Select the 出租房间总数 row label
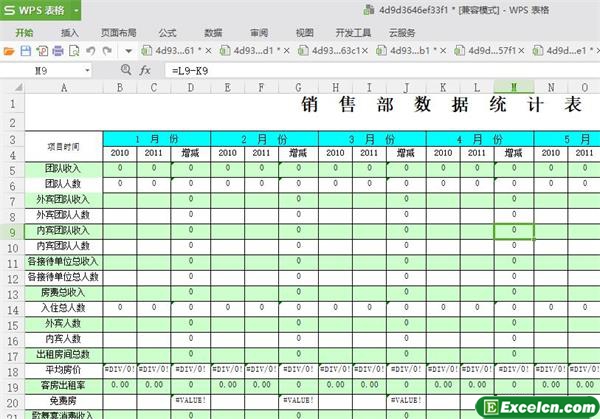 click(63, 354)
